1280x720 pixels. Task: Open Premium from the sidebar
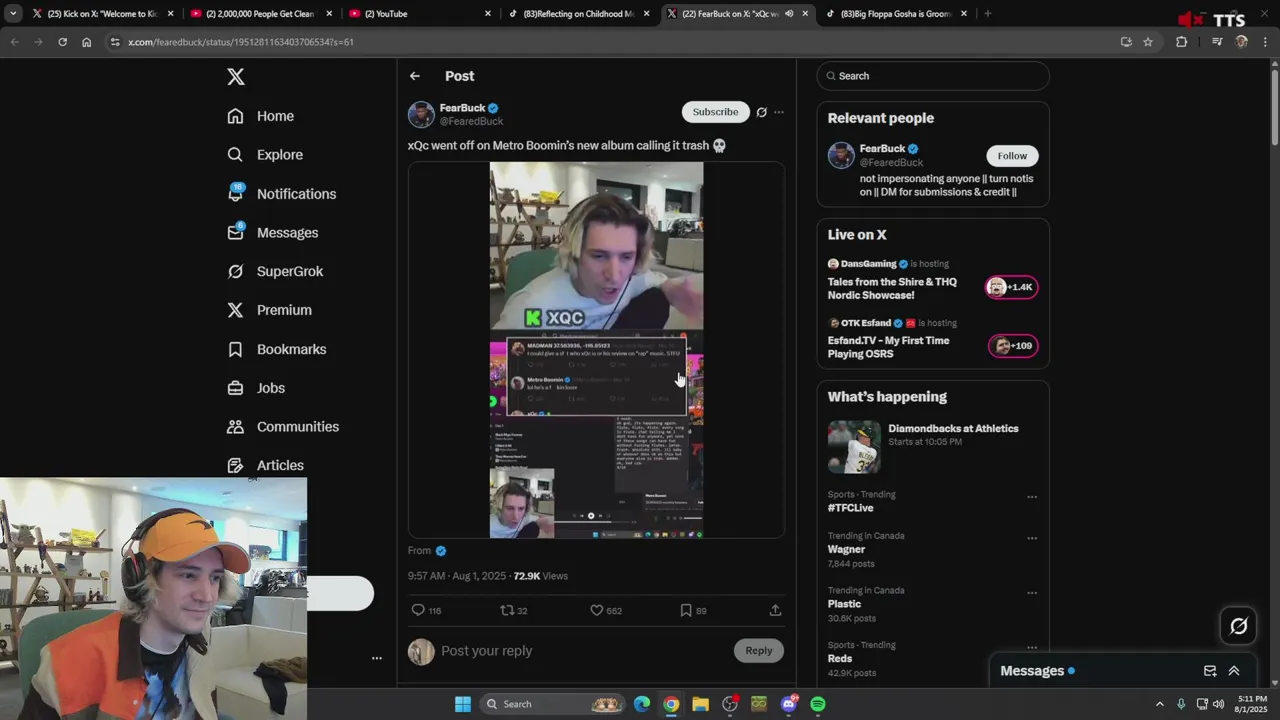tap(270, 310)
